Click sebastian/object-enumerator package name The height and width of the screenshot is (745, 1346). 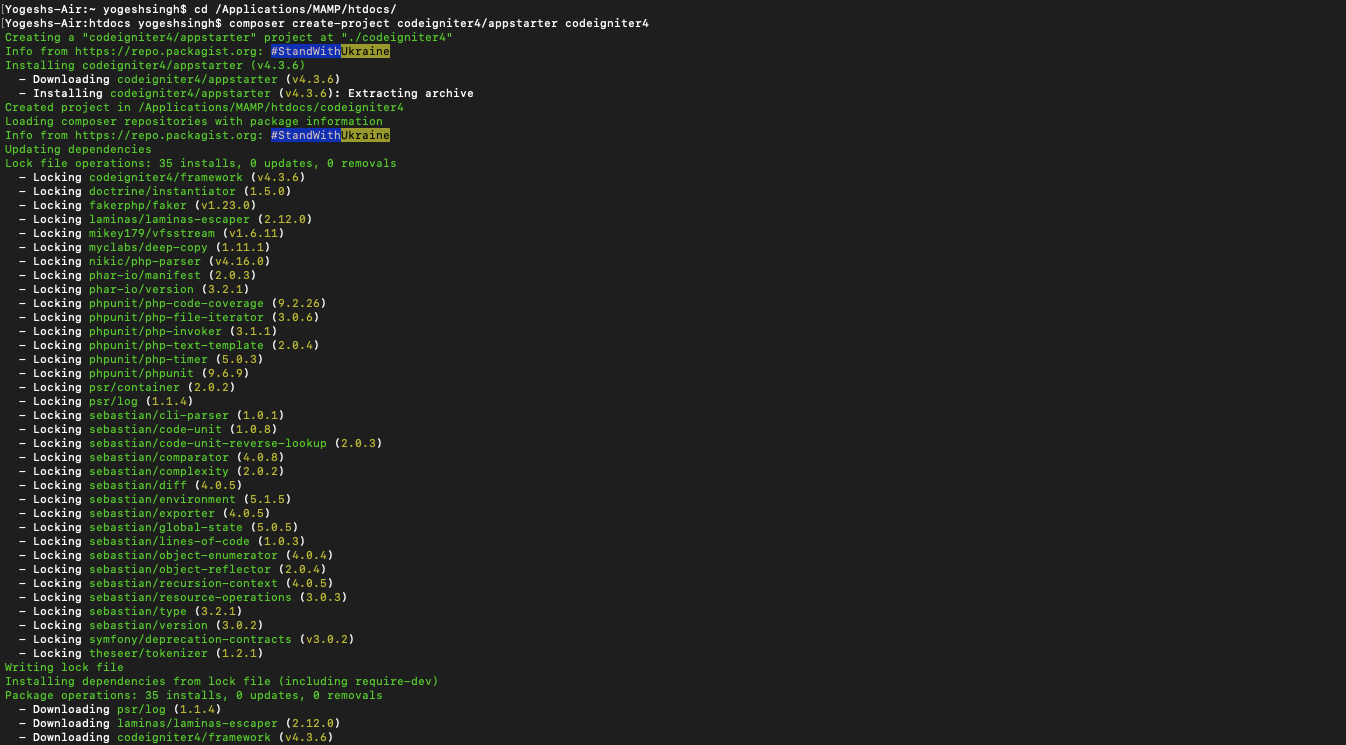click(x=184, y=555)
